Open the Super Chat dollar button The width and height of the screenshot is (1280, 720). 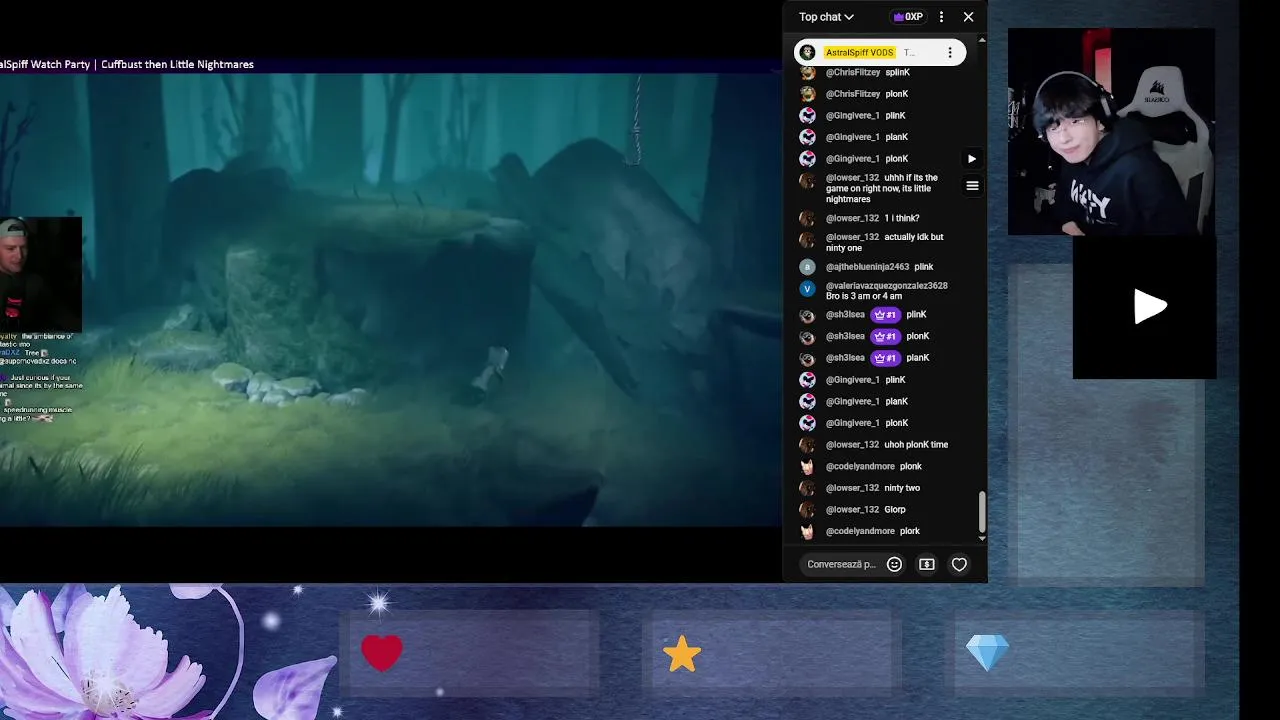(927, 564)
